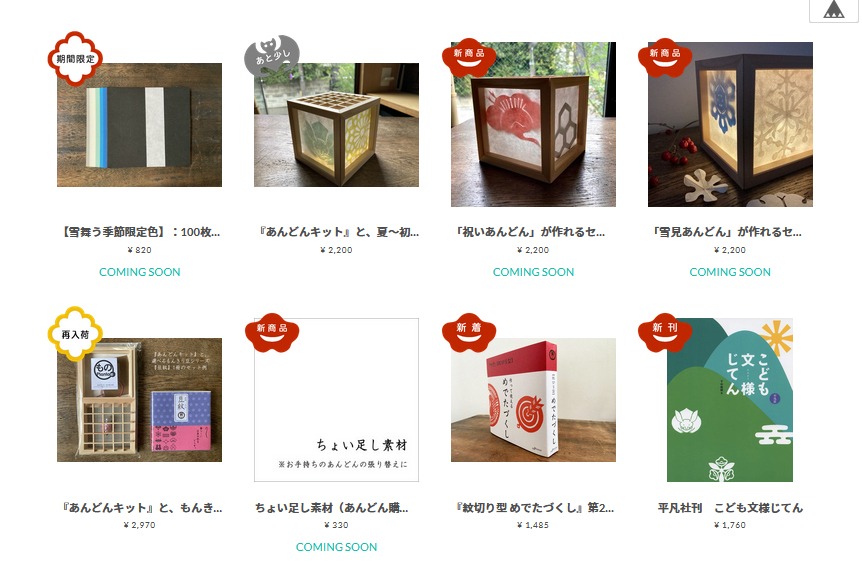Open the めでたづくし box photo
This screenshot has width=862, height=574.
coord(533,400)
